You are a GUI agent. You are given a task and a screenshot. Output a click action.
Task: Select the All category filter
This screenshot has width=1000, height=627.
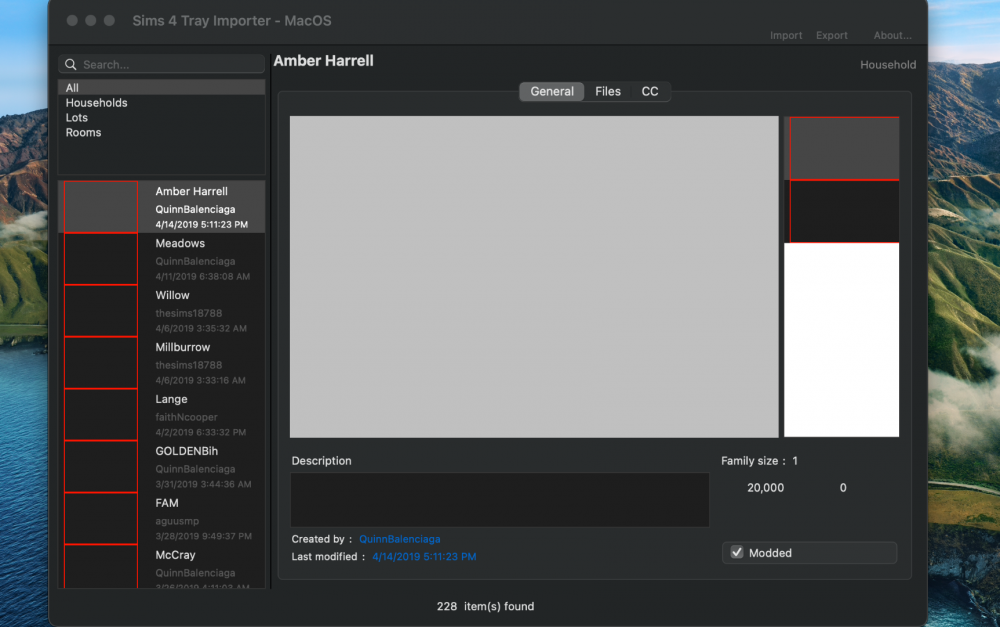tap(161, 87)
